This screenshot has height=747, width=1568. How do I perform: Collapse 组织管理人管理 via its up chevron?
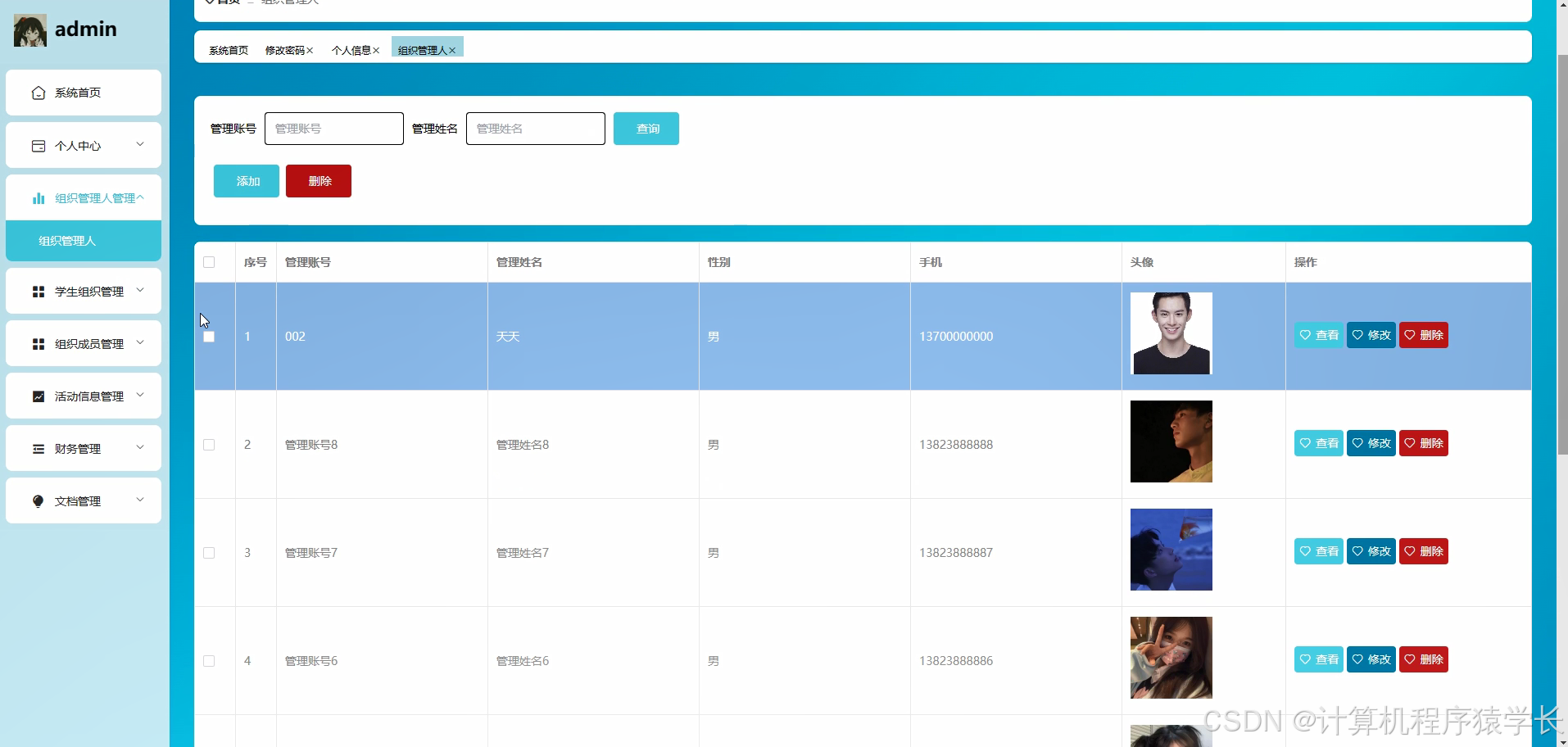140,197
